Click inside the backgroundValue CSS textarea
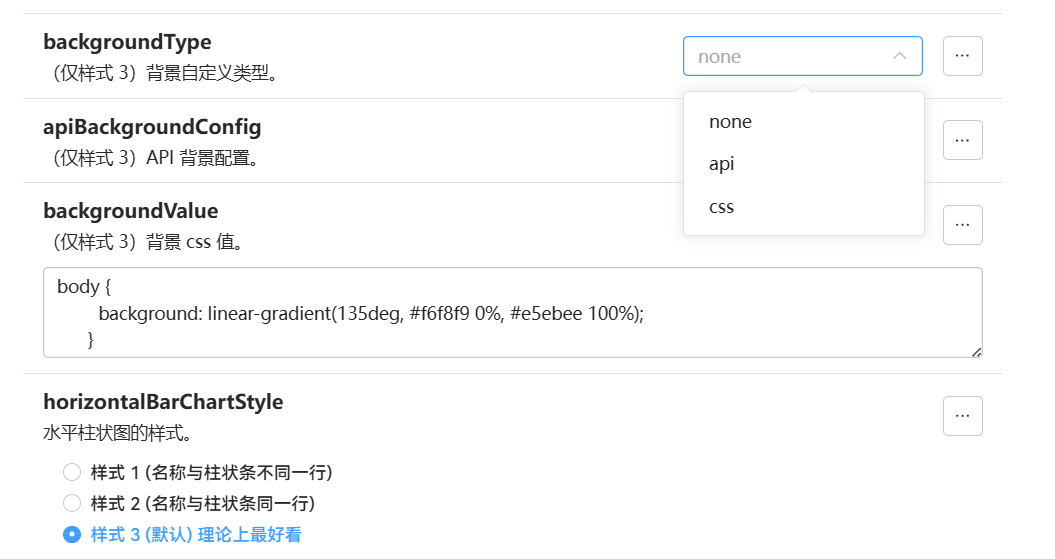Screen dimensions: 1055x559 [513, 312]
